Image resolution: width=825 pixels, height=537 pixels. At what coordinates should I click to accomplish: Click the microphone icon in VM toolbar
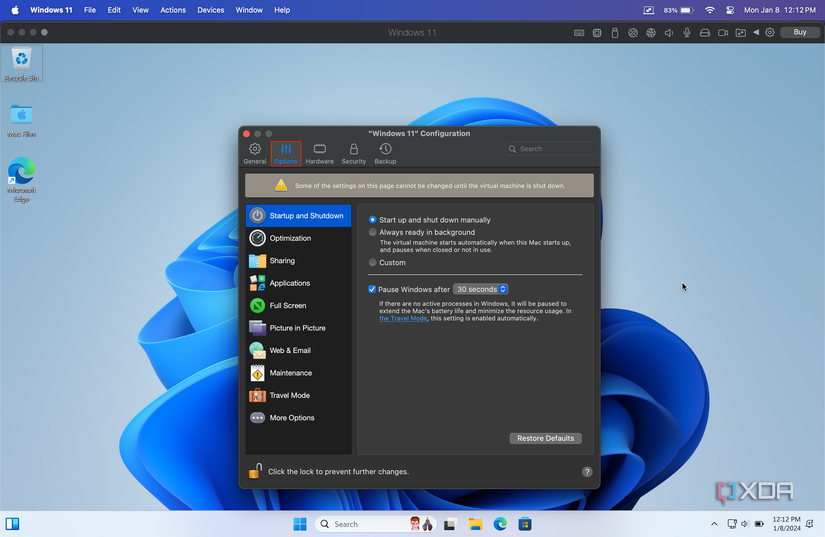[687, 33]
